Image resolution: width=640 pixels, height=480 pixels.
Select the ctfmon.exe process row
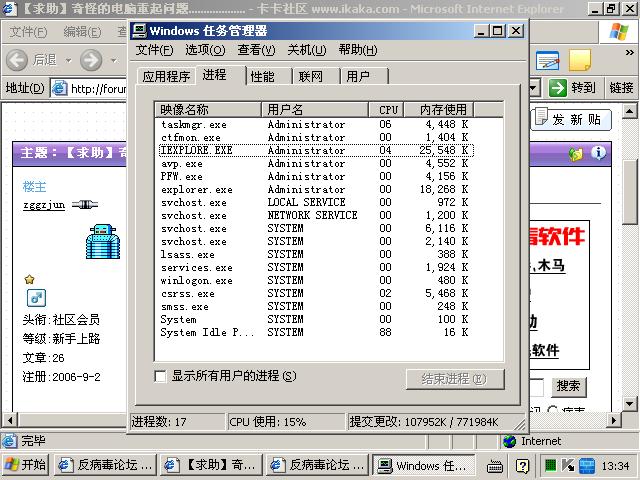(x=316, y=137)
